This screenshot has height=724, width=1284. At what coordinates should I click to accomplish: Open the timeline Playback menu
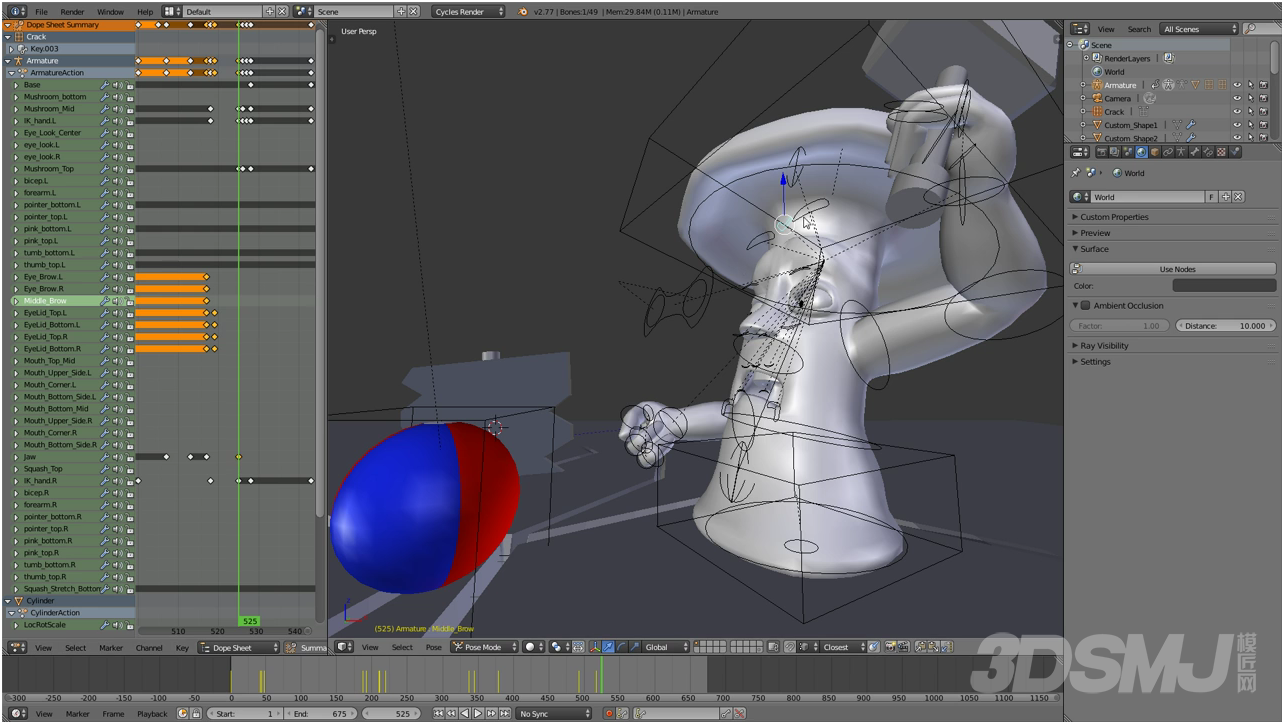click(152, 714)
